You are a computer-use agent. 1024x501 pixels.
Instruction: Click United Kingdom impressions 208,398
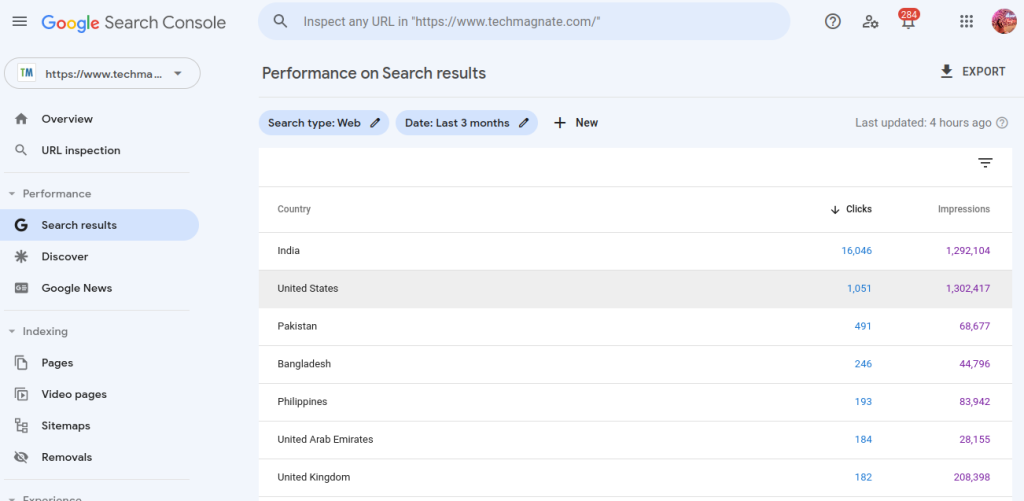coord(972,477)
